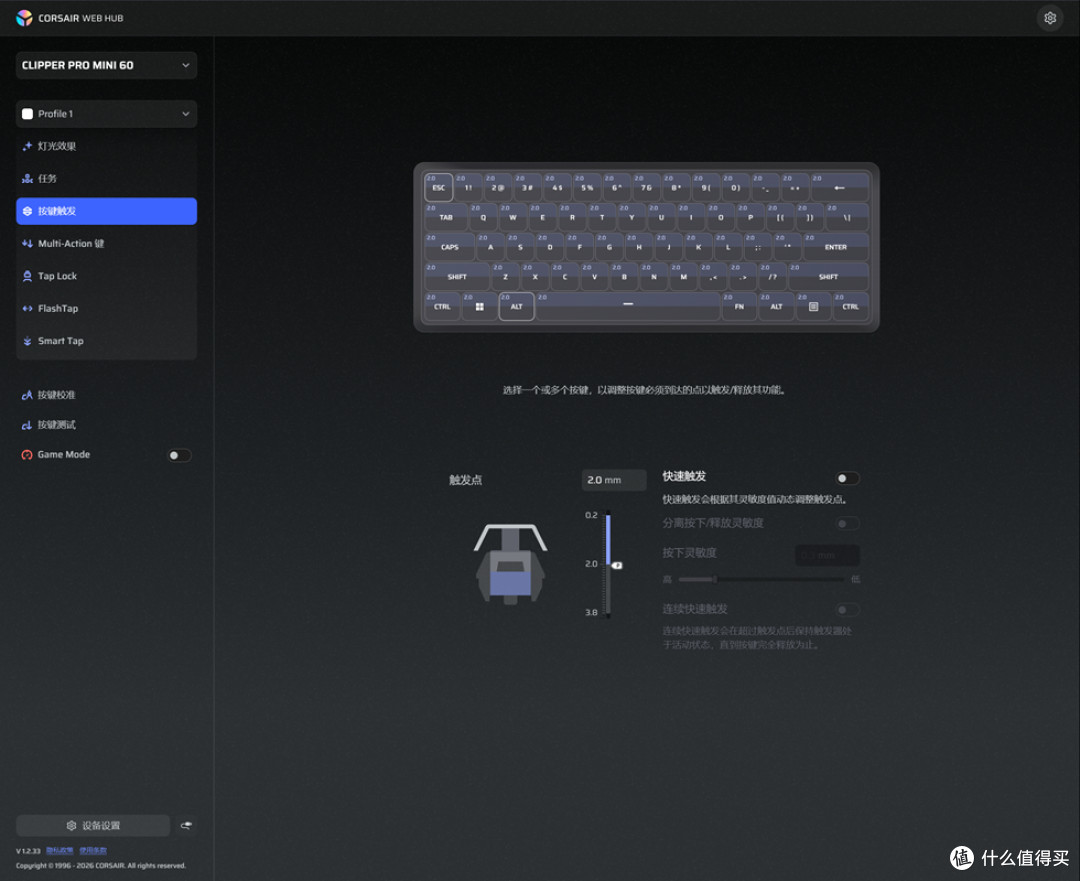
Task: Enable the 快速触发 rapid trigger switch
Action: (x=847, y=478)
